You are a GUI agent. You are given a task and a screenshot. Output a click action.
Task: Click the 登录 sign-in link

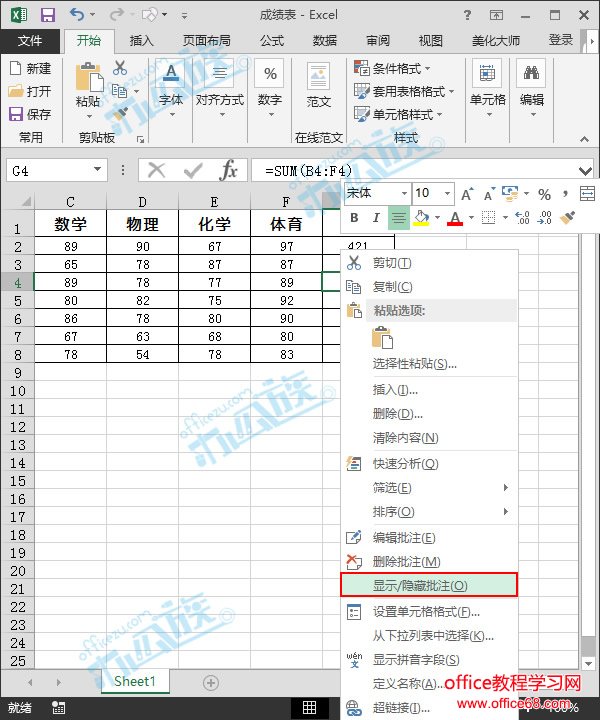point(561,40)
